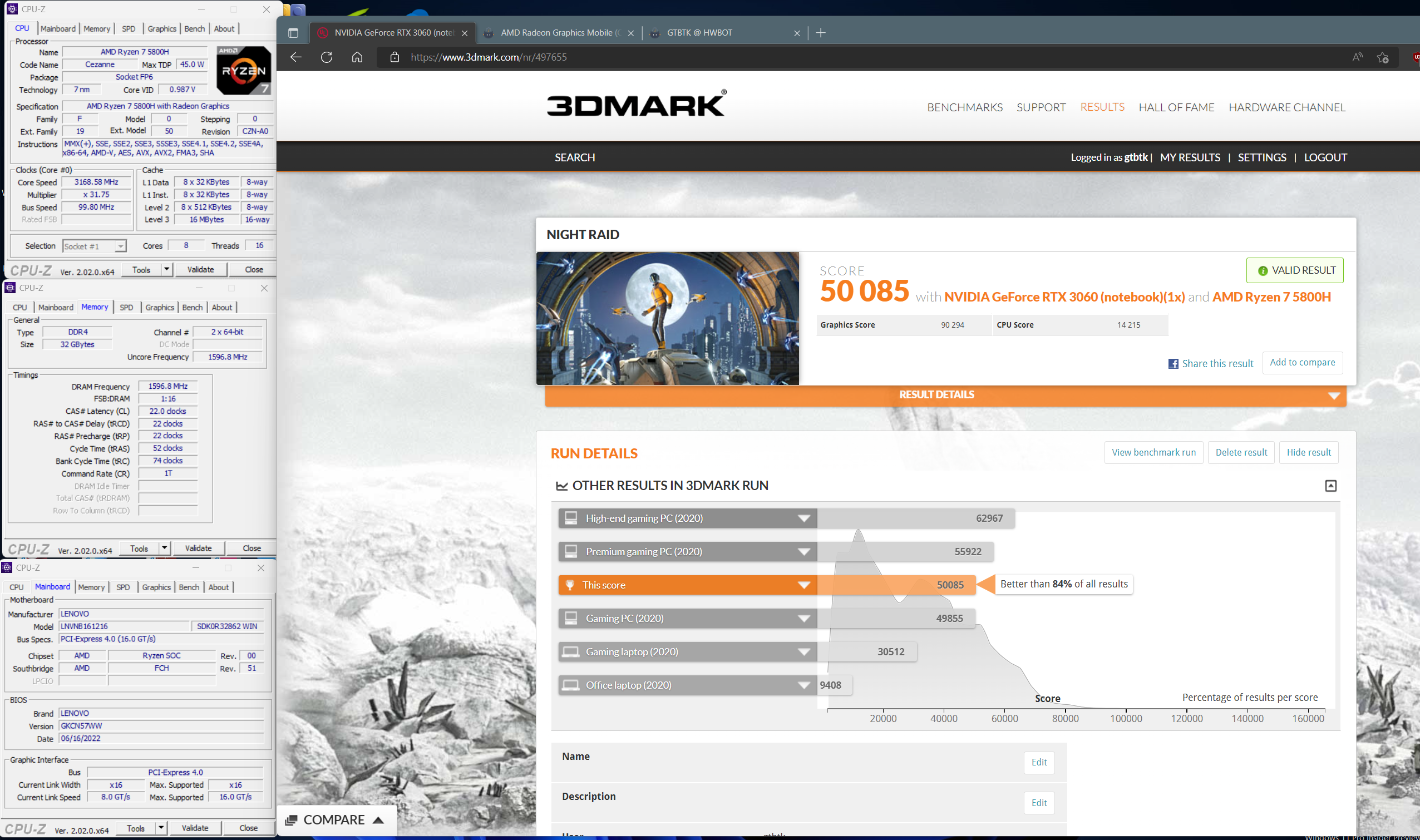Open Graphics tab in bottom CPU-Z window
This screenshot has width=1420, height=840.
(156, 587)
